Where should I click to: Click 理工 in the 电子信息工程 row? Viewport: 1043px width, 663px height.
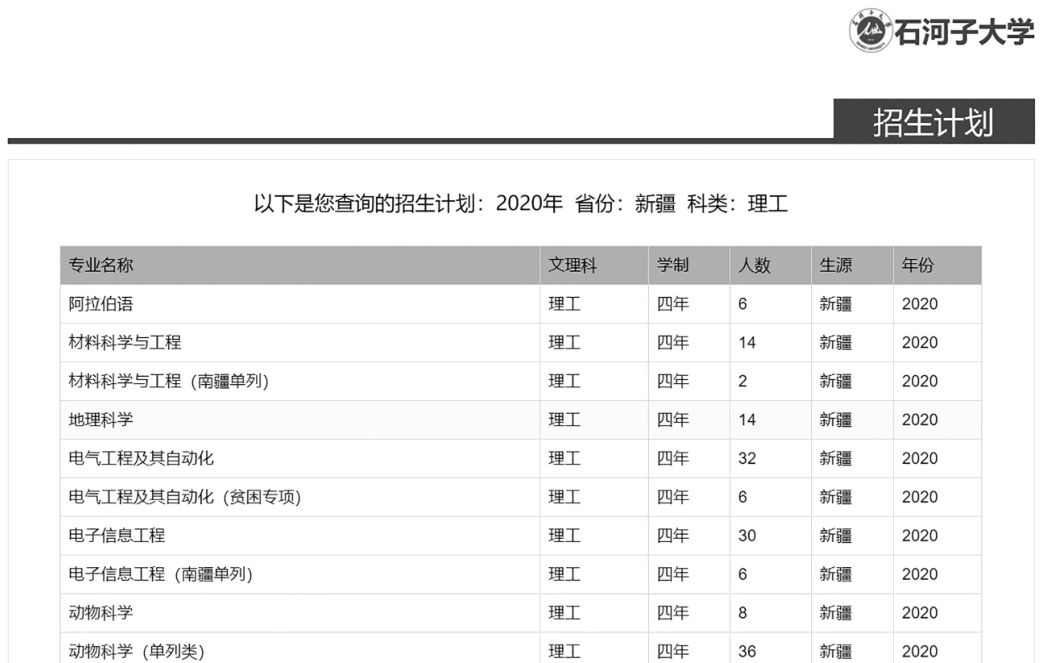565,535
